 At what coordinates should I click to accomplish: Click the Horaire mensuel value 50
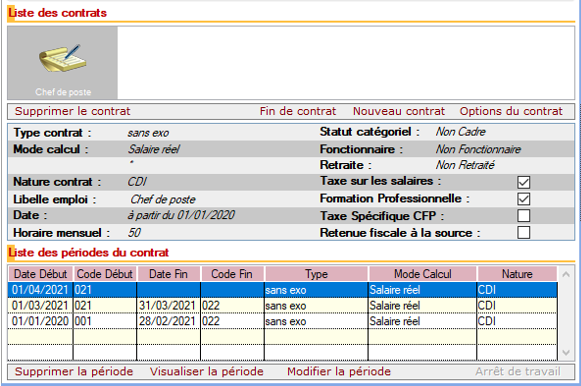[134, 233]
